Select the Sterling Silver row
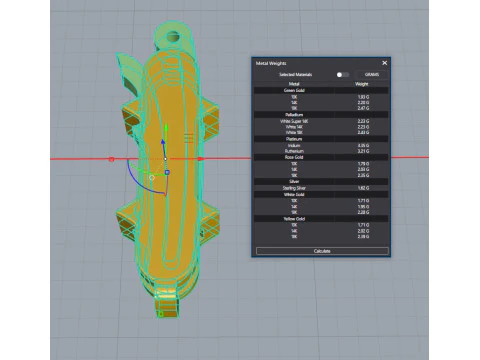This screenshot has width=480, height=360. [321, 188]
